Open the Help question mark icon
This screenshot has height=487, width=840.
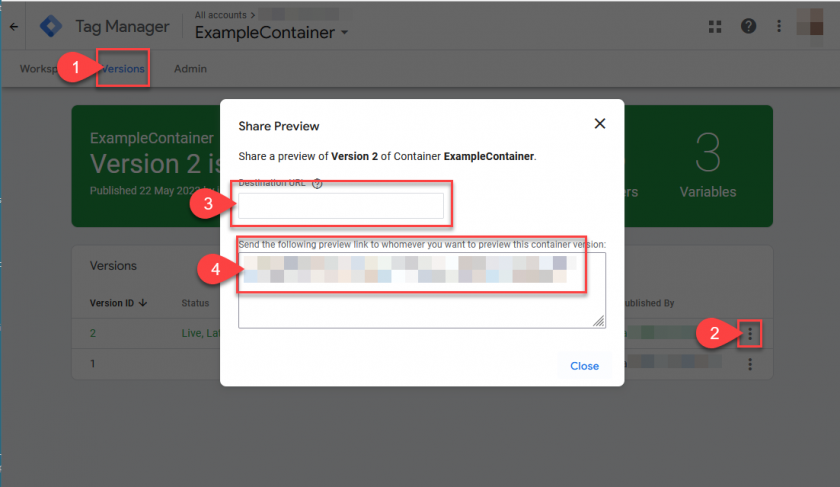click(748, 26)
